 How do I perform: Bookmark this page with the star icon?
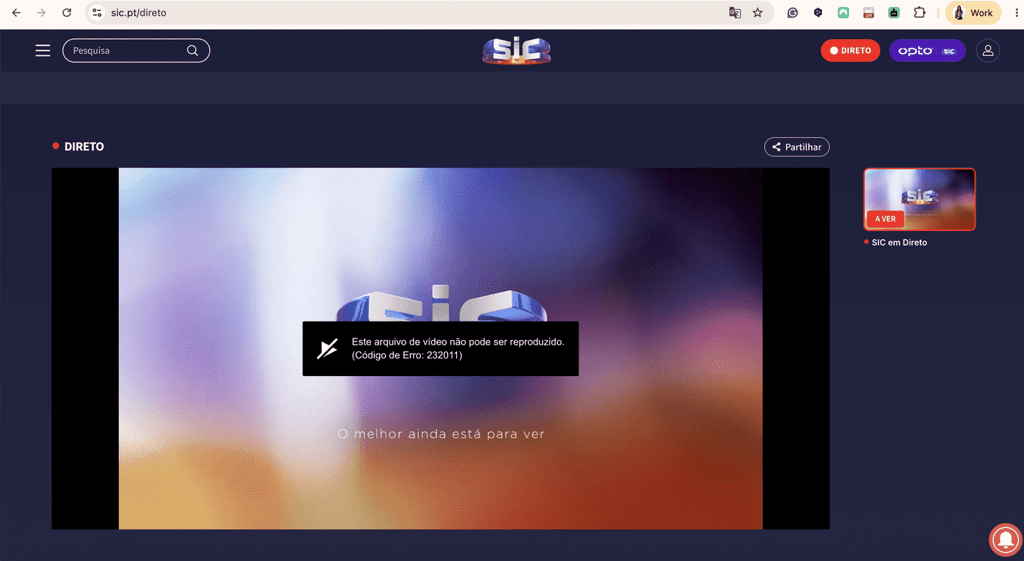coord(758,12)
